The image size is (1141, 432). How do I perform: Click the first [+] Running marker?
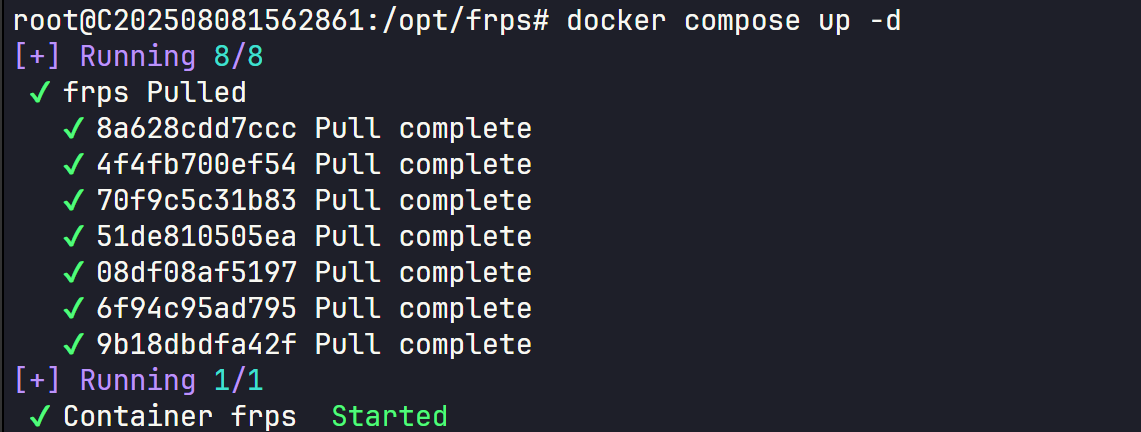click(106, 57)
